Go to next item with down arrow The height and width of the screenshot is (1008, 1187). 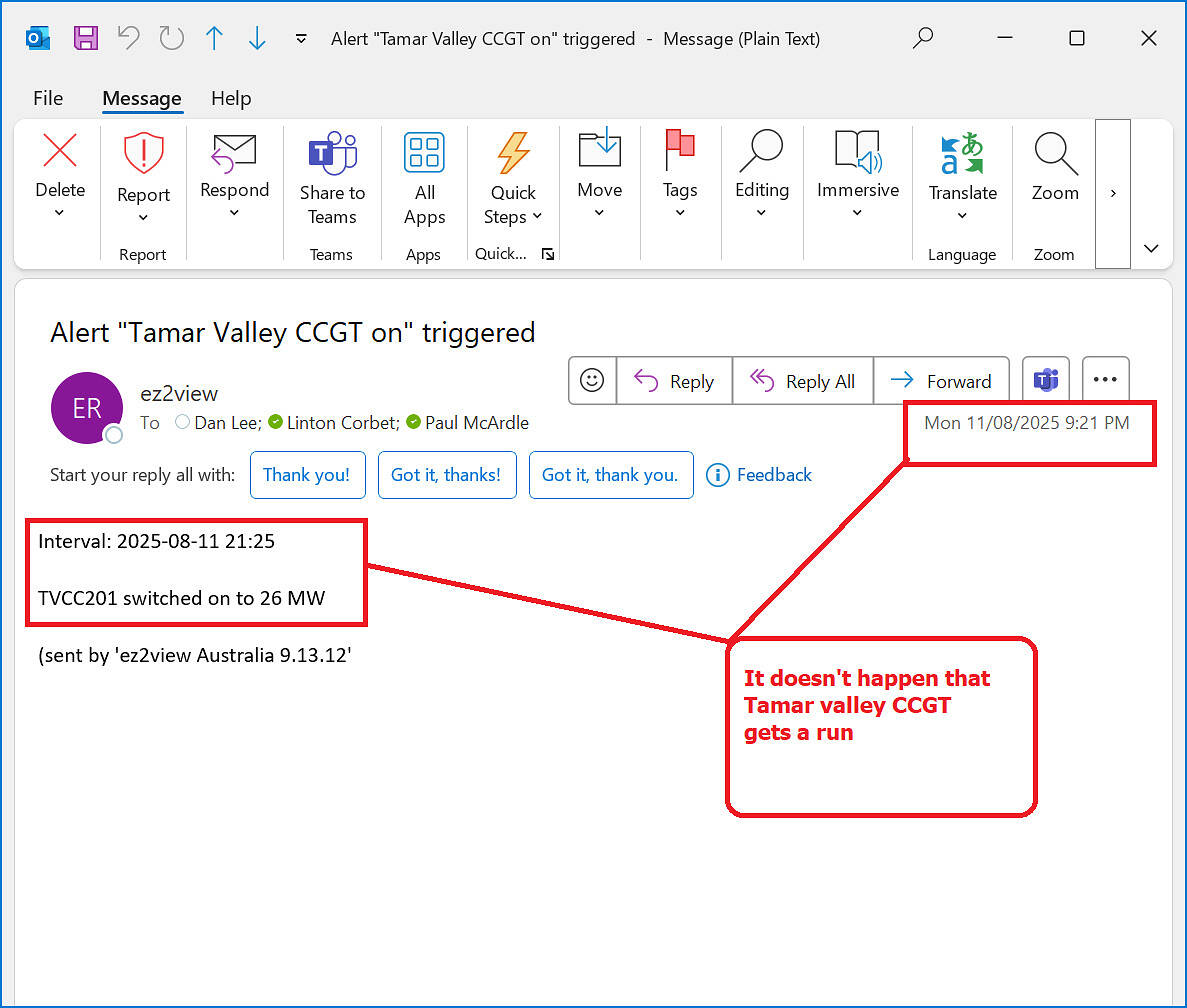(x=257, y=38)
